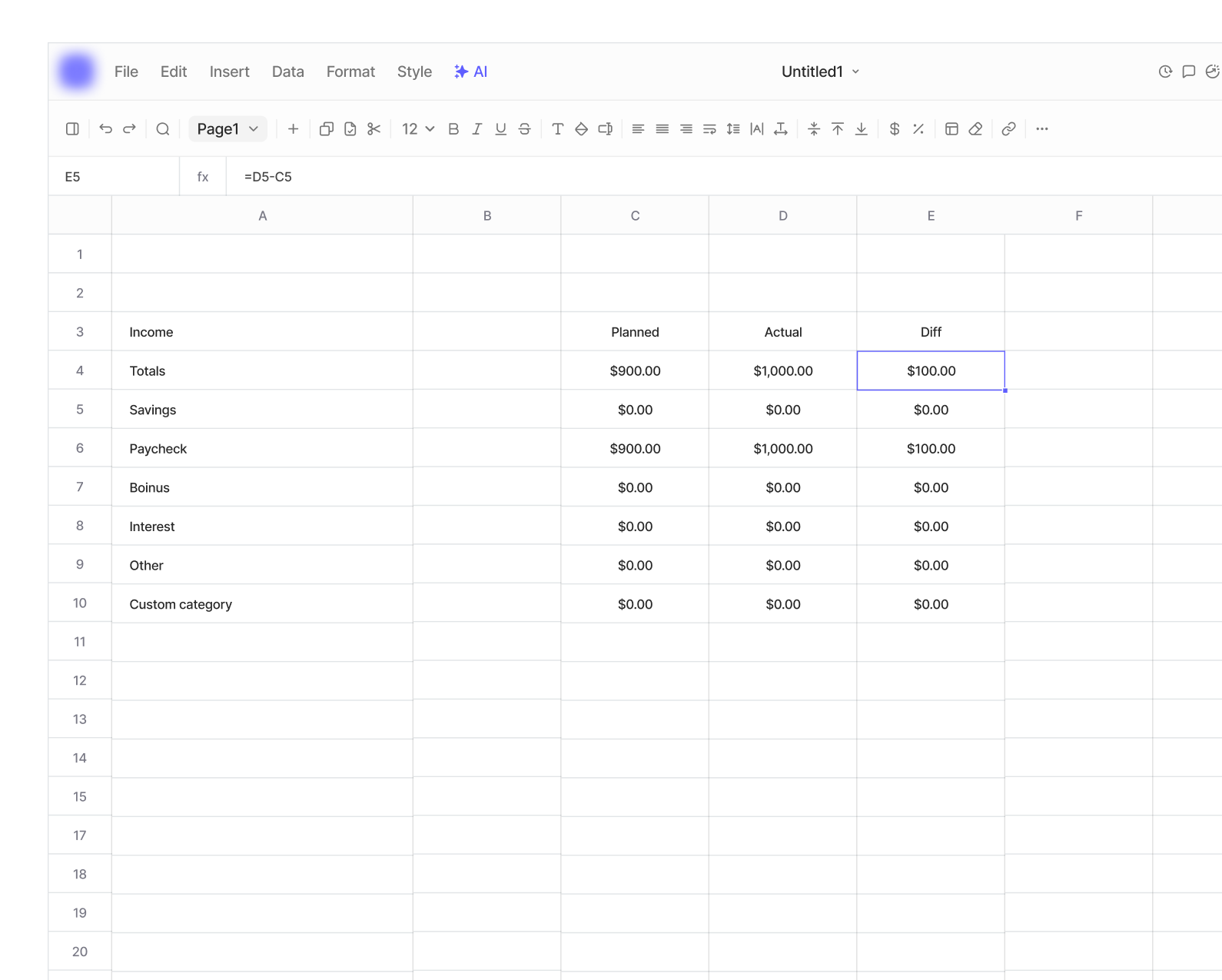The width and height of the screenshot is (1222, 980).
Task: Open the comments speech bubble icon
Action: coord(1189,71)
